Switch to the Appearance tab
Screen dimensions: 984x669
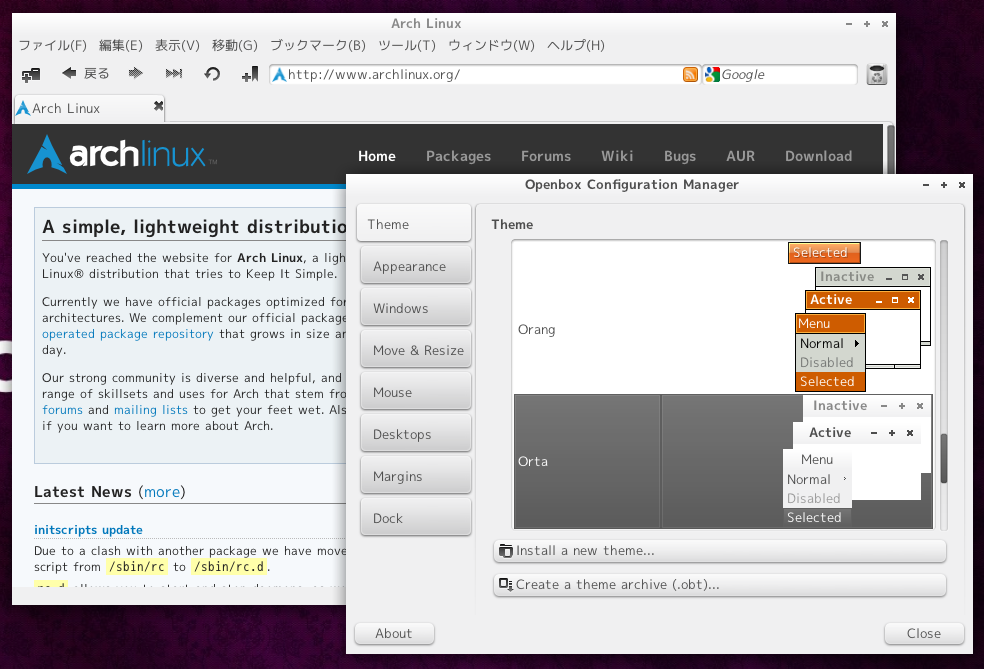coord(415,265)
